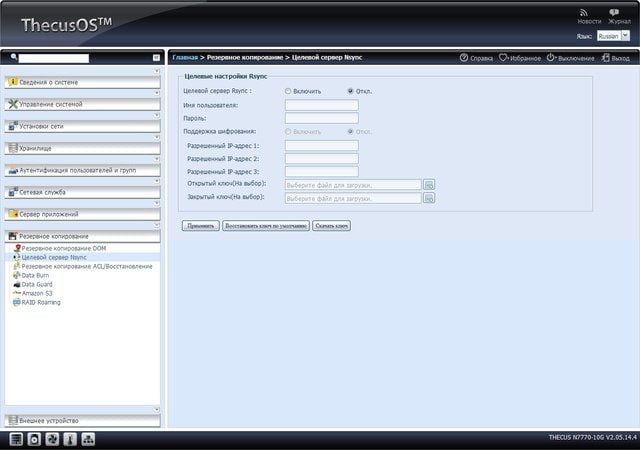Screen dimensions: 640x450
Task: Focus the menu search input field
Action: click(53, 58)
